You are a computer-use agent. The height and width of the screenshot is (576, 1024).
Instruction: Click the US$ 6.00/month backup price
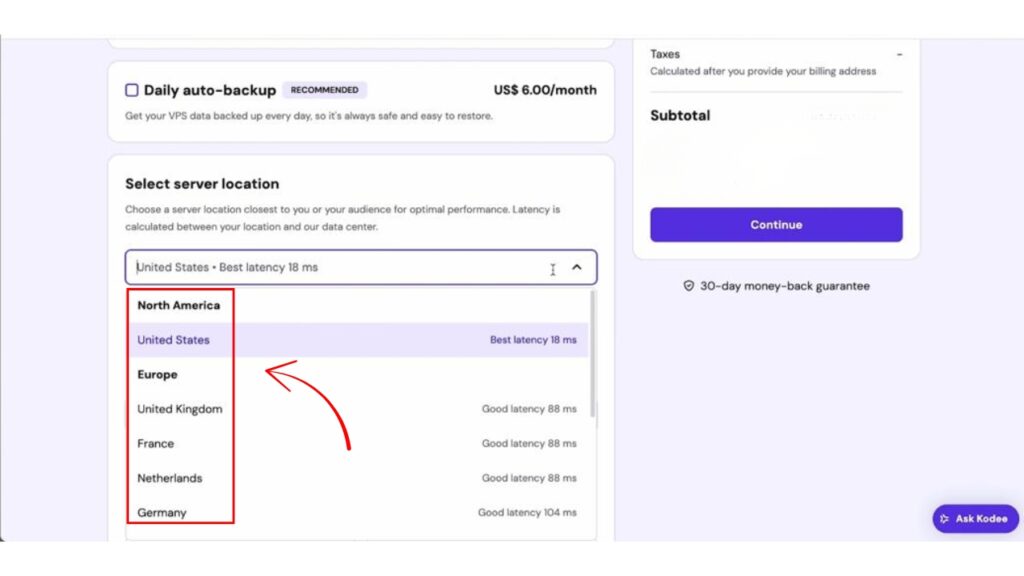(545, 90)
